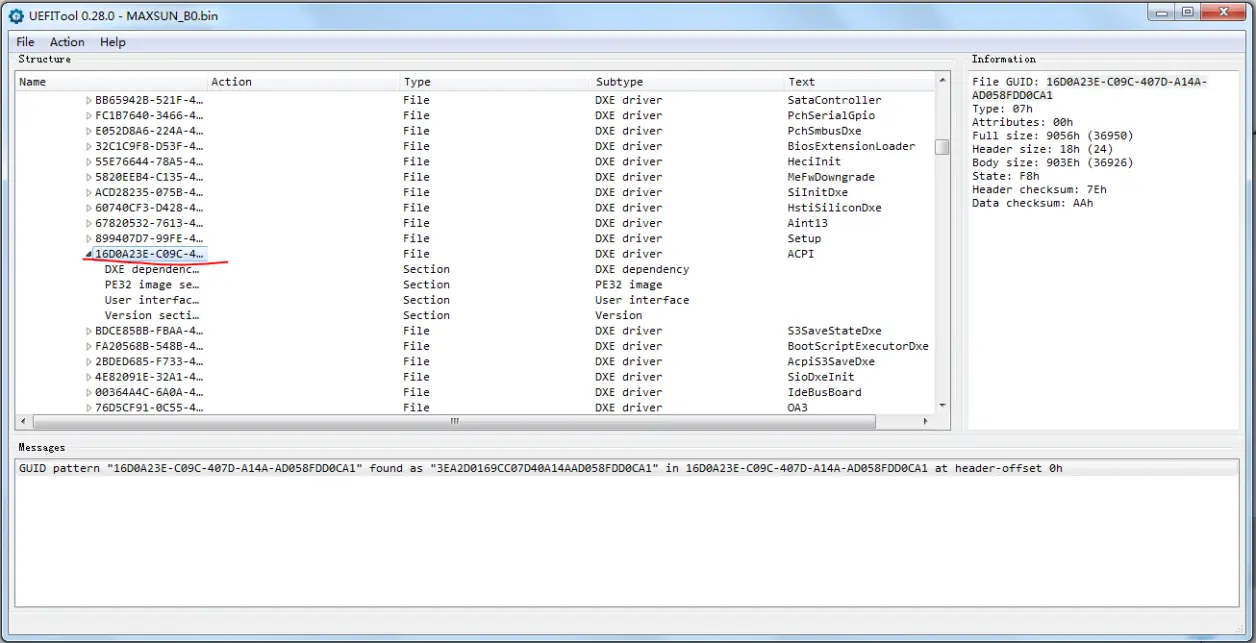Viewport: 1256px width, 643px height.
Task: Select the 5820EEB4-C135 MeFwDowngrade row
Action: tap(475, 177)
